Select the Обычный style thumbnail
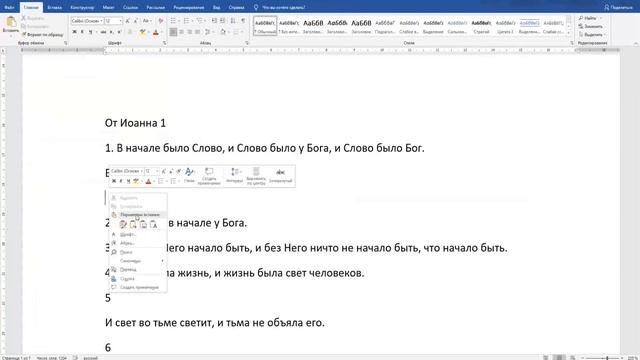 tap(265, 26)
